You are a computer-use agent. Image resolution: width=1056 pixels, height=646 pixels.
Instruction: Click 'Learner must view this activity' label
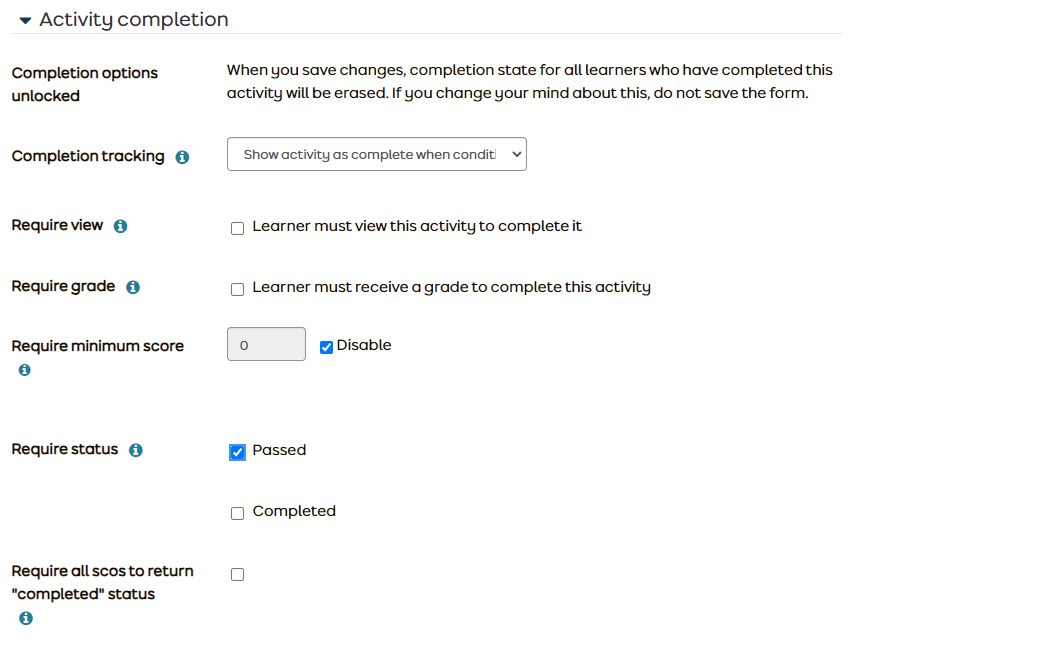click(417, 226)
